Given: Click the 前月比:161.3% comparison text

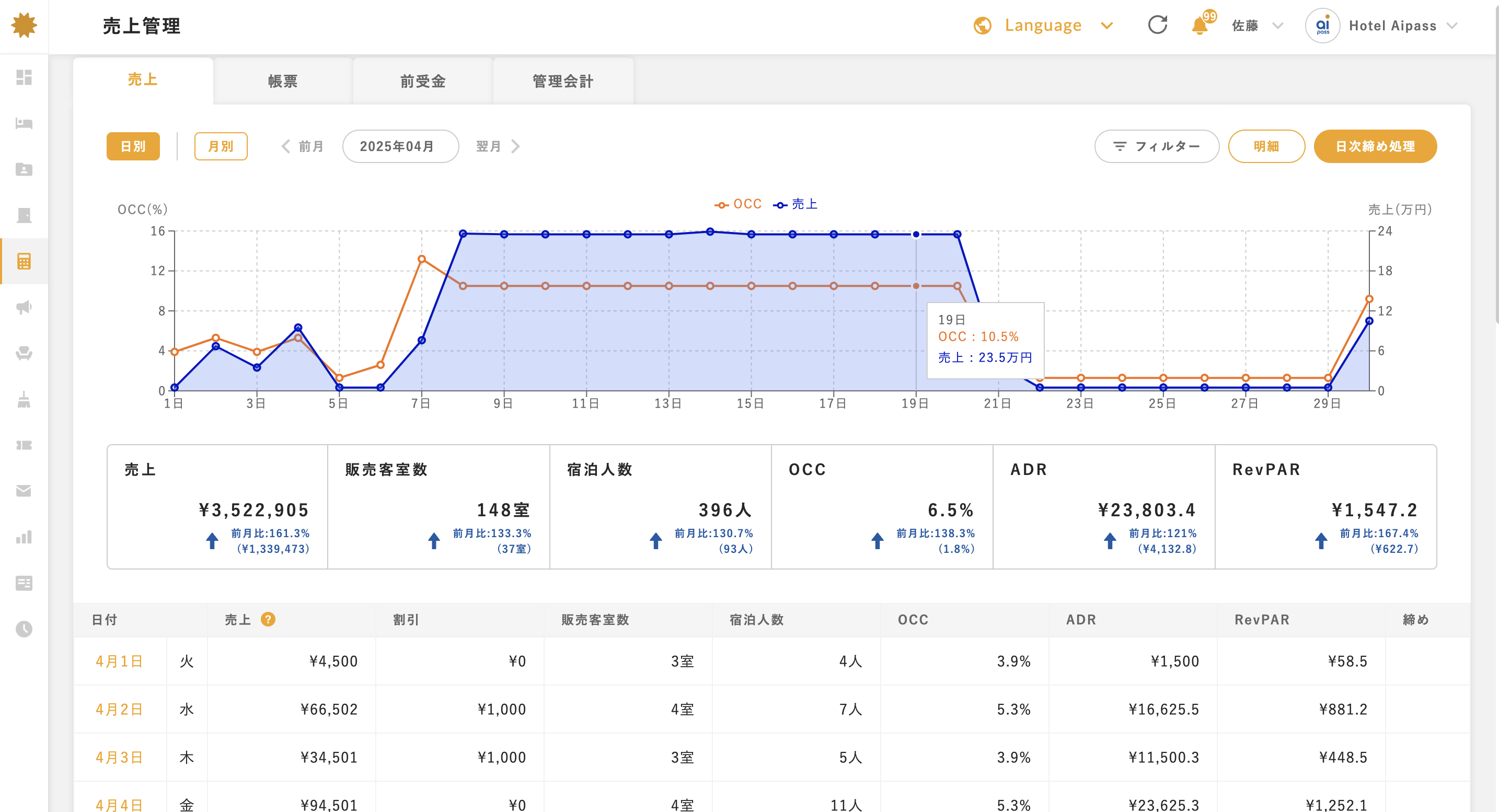Looking at the screenshot, I should (x=270, y=533).
